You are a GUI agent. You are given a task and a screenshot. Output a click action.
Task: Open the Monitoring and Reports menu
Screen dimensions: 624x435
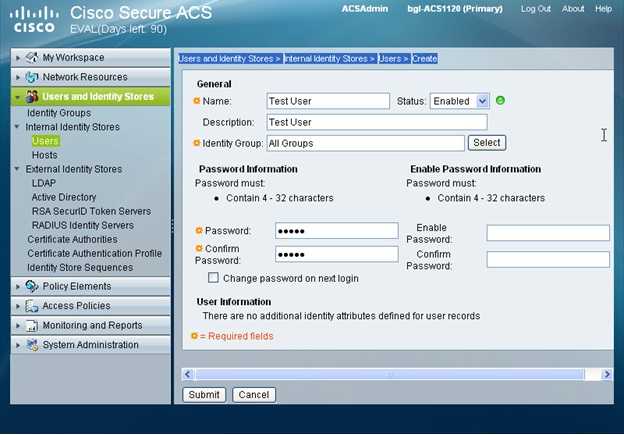pos(91,325)
